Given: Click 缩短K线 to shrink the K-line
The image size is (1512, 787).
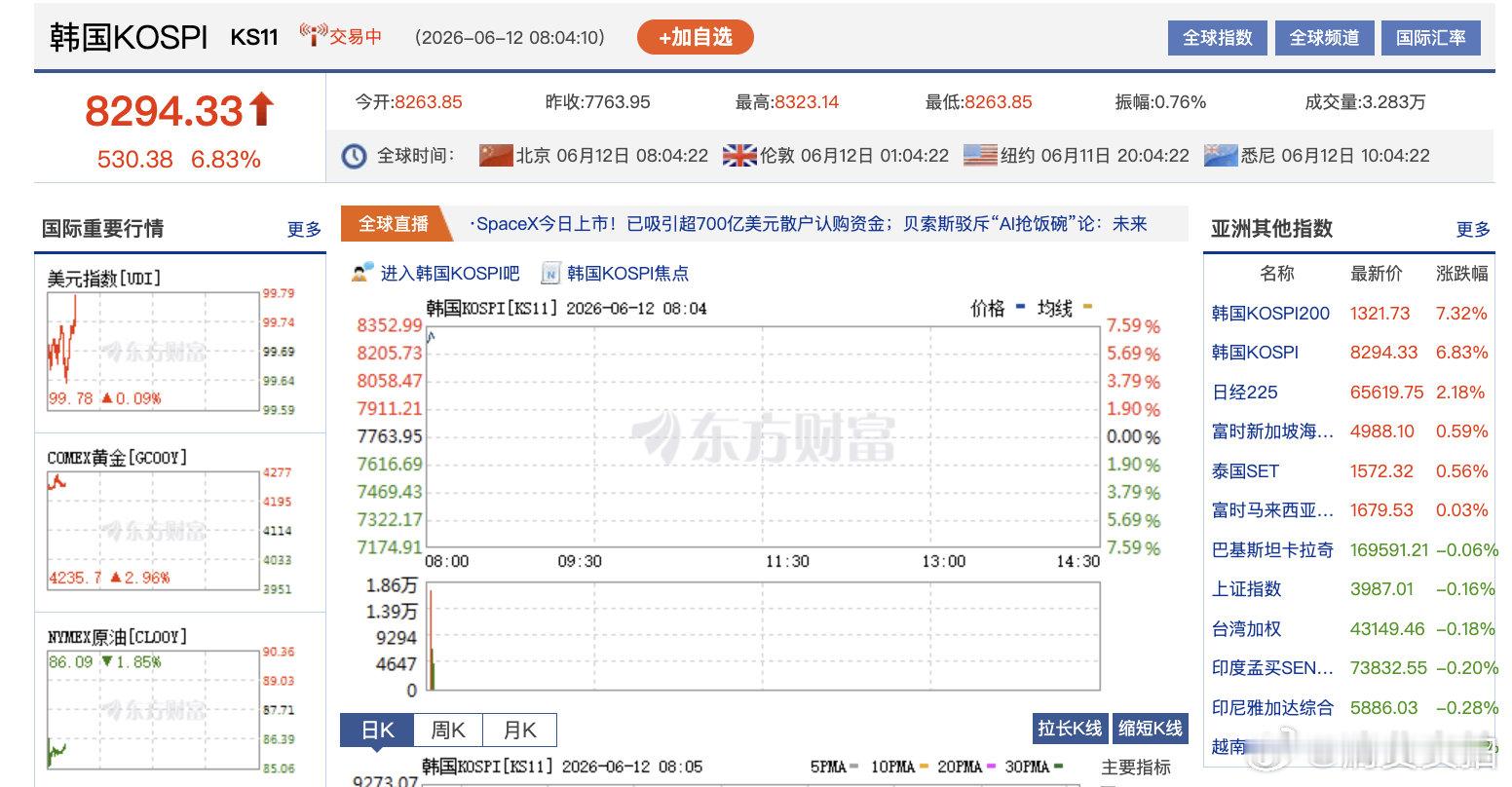Looking at the screenshot, I should click(x=1150, y=729).
